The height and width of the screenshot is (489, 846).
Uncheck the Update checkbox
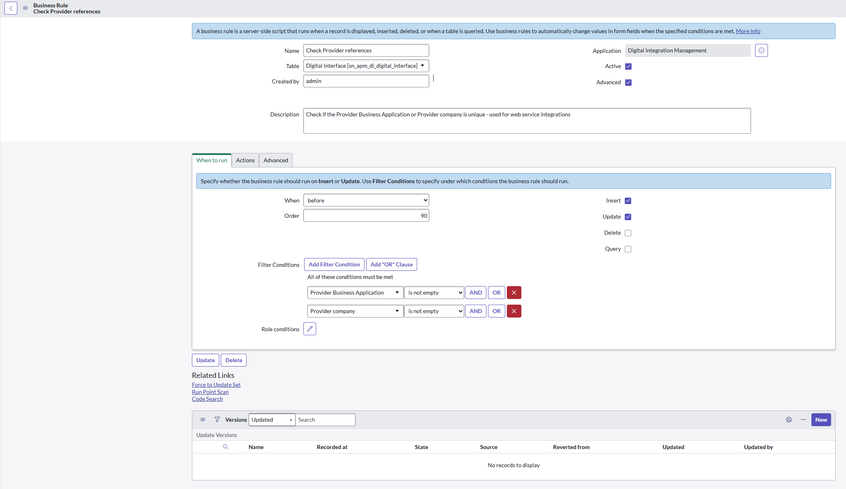[628, 216]
